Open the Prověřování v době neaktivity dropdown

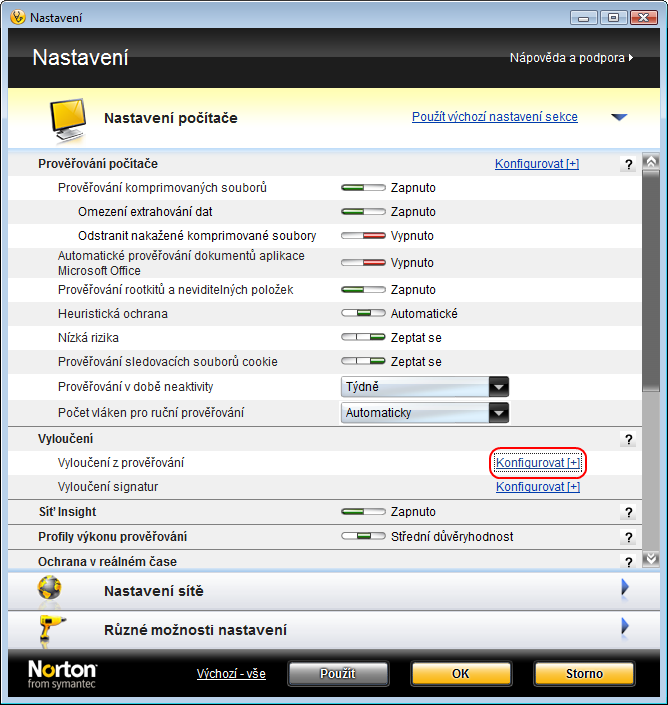(x=425, y=387)
